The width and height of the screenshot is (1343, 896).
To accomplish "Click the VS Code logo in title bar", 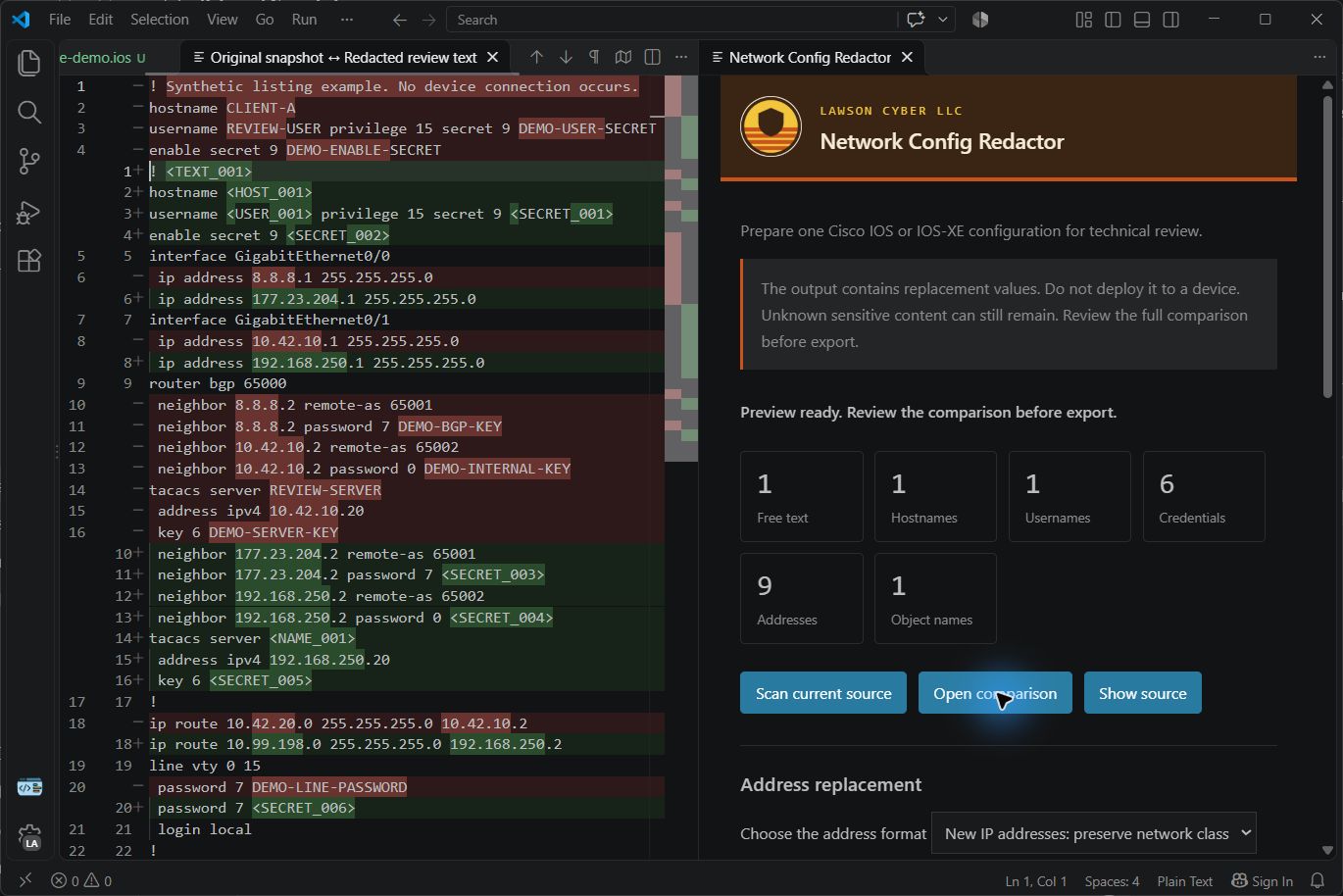I will click(x=21, y=20).
